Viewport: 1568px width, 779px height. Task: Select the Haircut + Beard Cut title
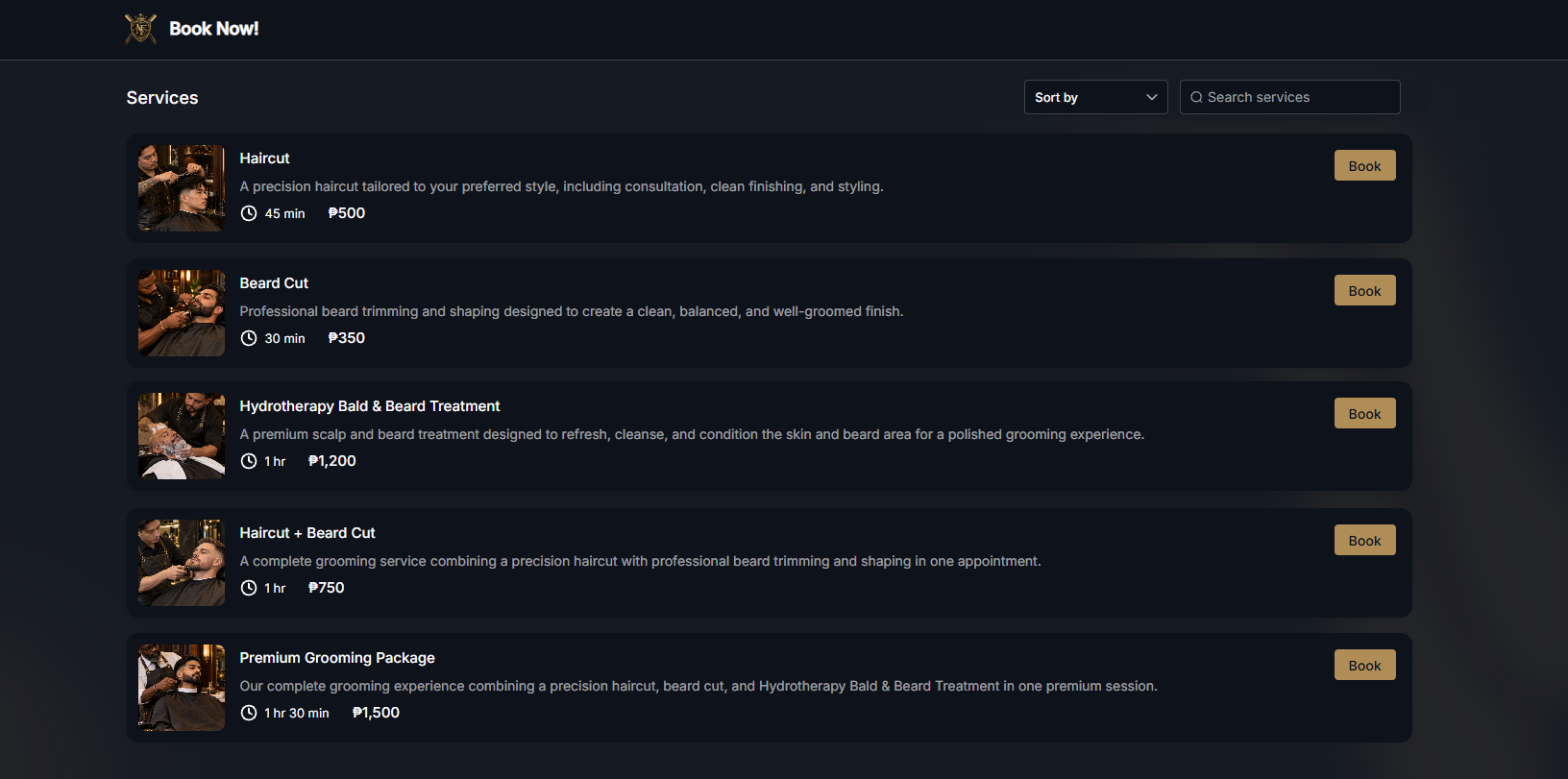307,533
